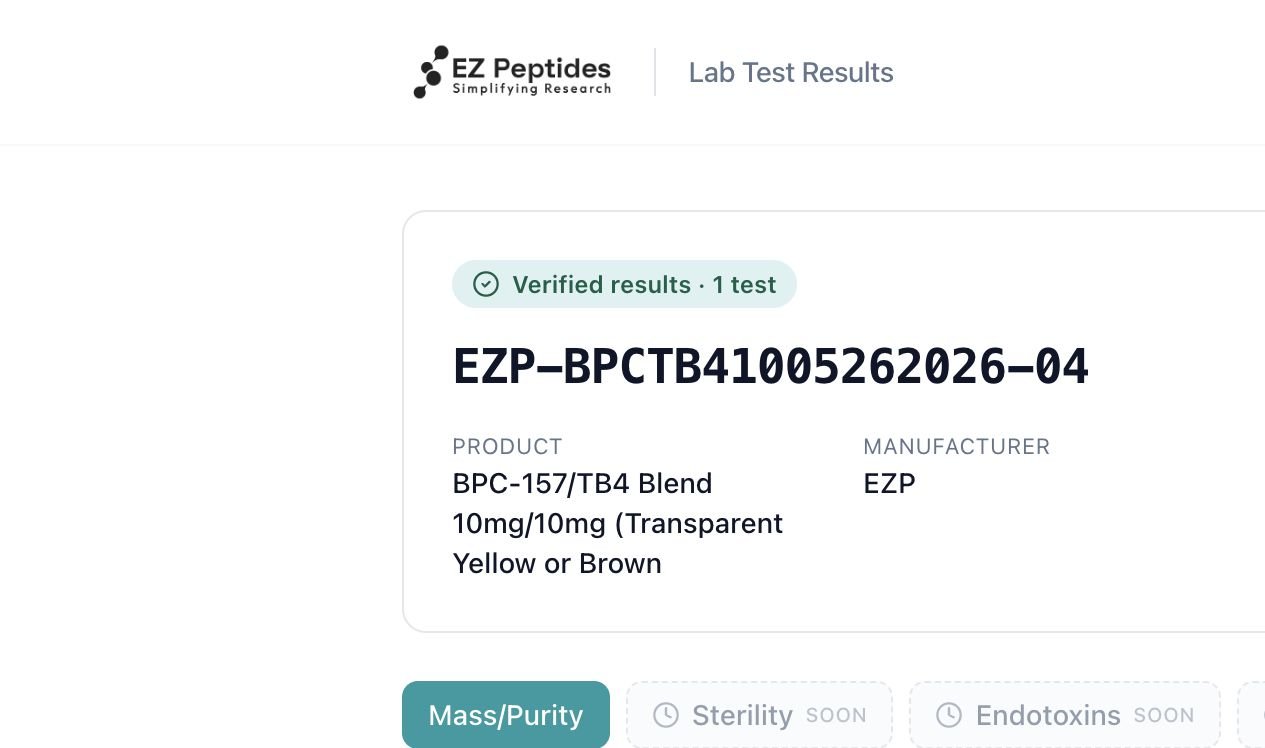Image resolution: width=1265 pixels, height=748 pixels.
Task: Click the EZP manufacturer value
Action: pyautogui.click(x=890, y=483)
